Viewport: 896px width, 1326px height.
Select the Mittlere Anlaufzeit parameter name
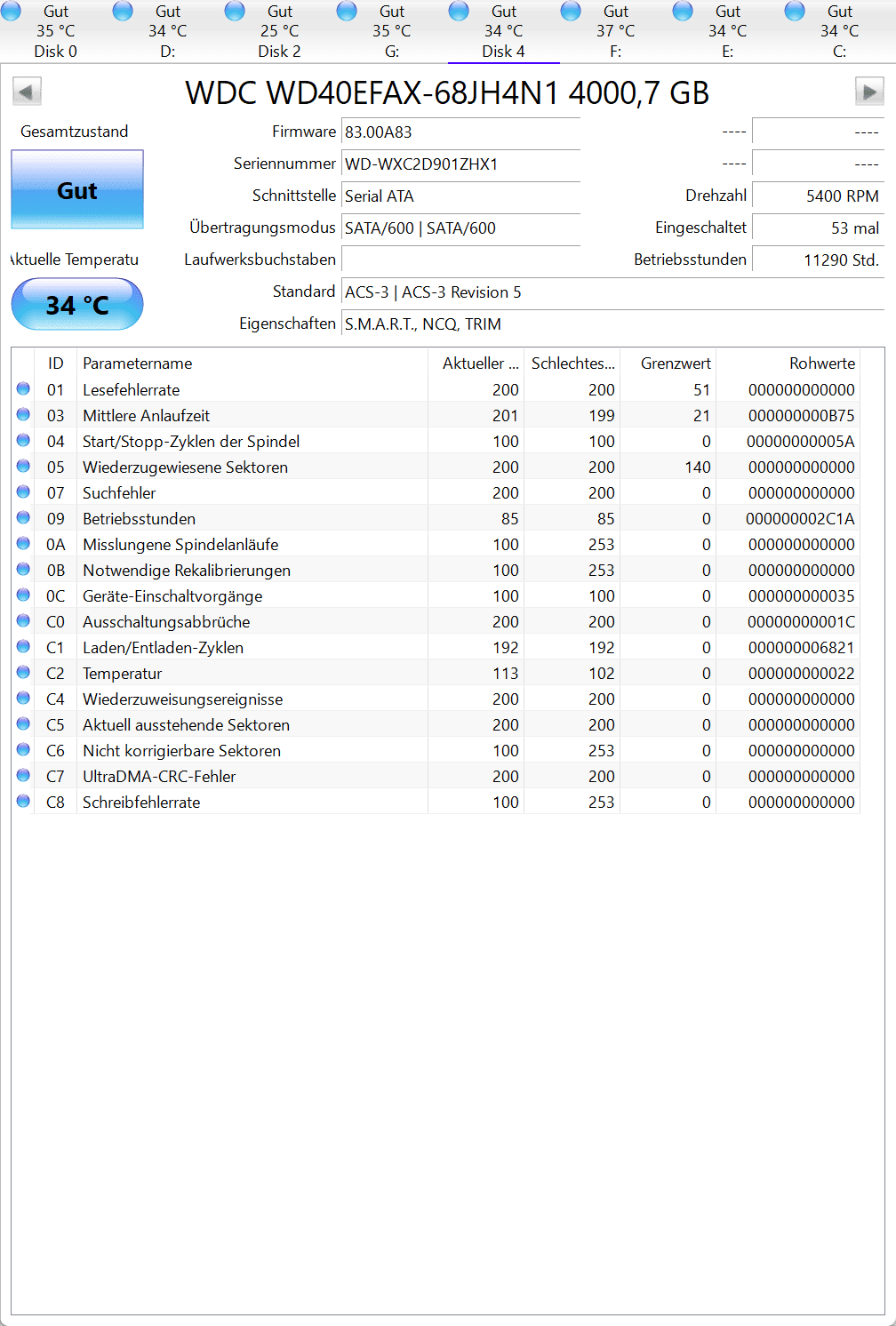[x=147, y=415]
